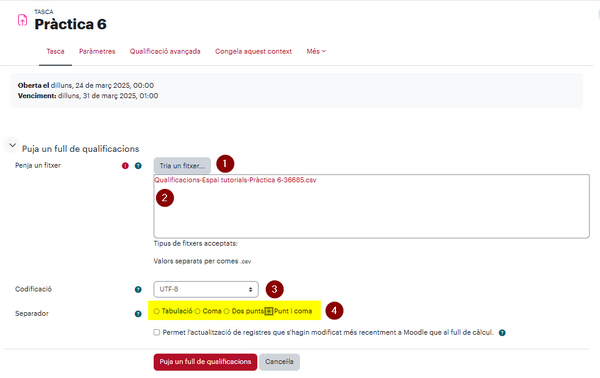Click the red Puja un full de qualificacions button
Image resolution: width=600 pixels, height=378 pixels.
pyautogui.click(x=205, y=362)
